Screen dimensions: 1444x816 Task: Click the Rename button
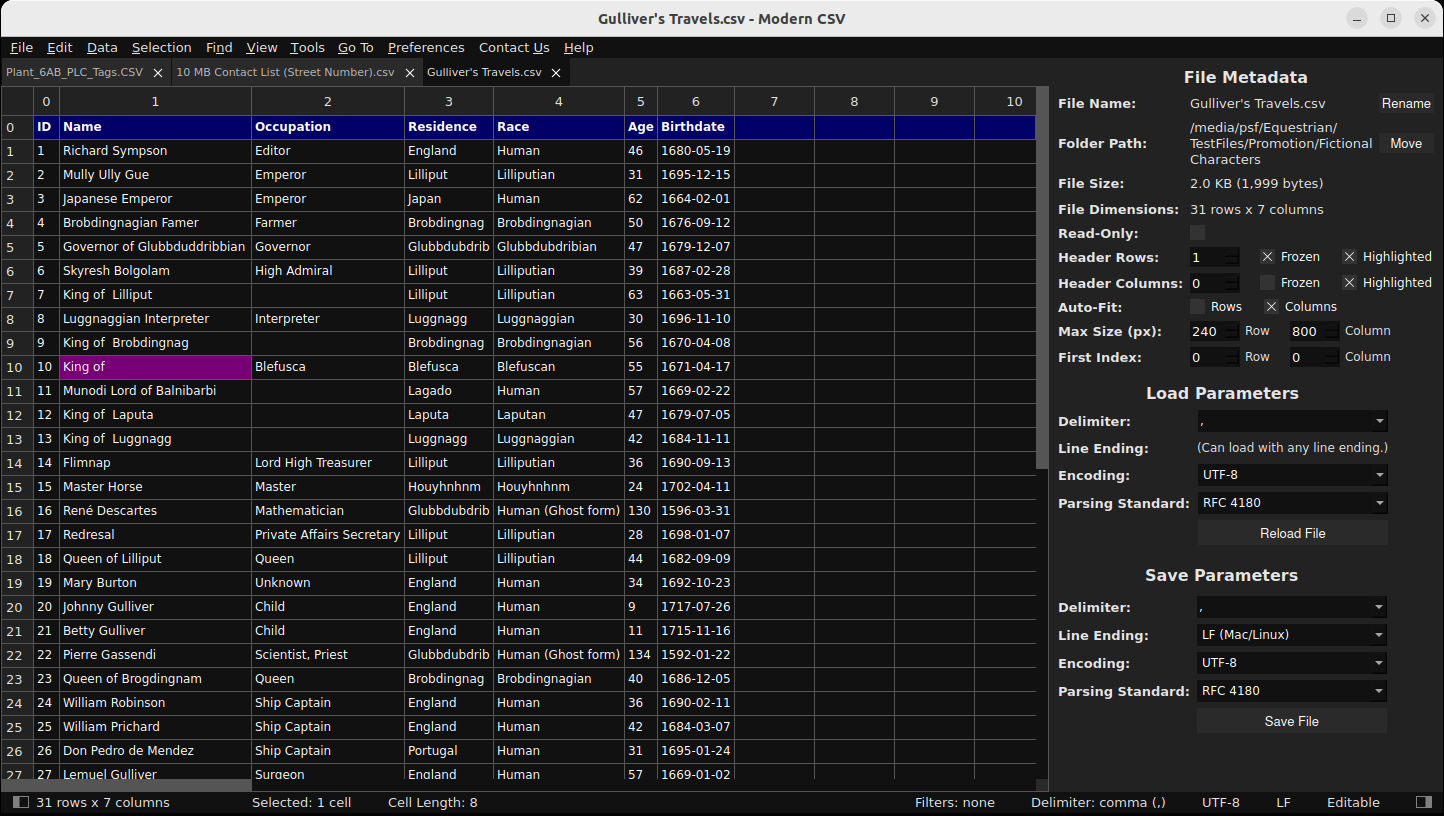[1406, 104]
